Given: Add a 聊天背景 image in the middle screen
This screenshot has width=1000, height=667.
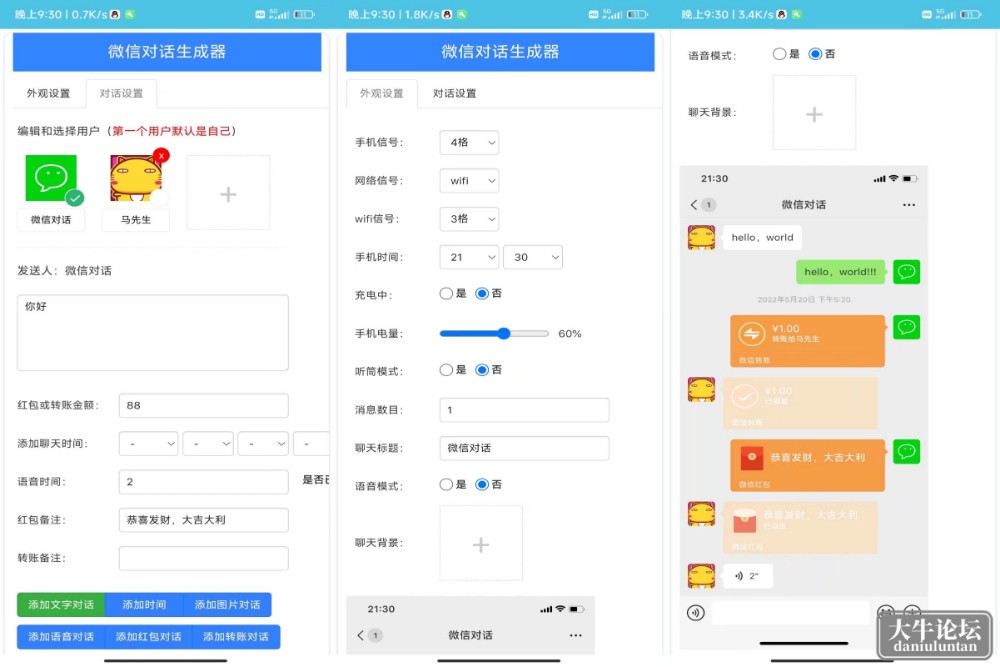Looking at the screenshot, I should [481, 543].
